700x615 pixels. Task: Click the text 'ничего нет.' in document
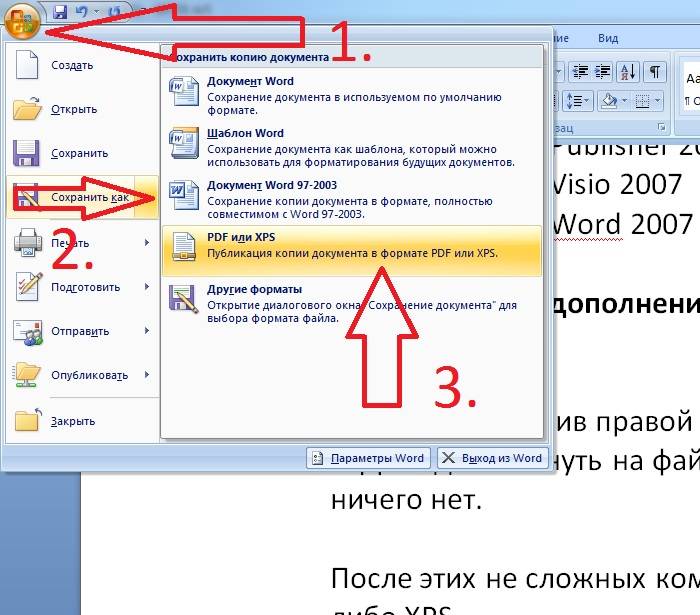[x=406, y=500]
